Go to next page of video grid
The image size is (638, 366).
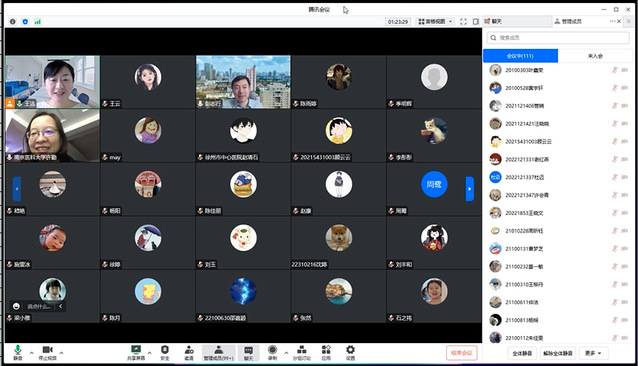[x=470, y=189]
